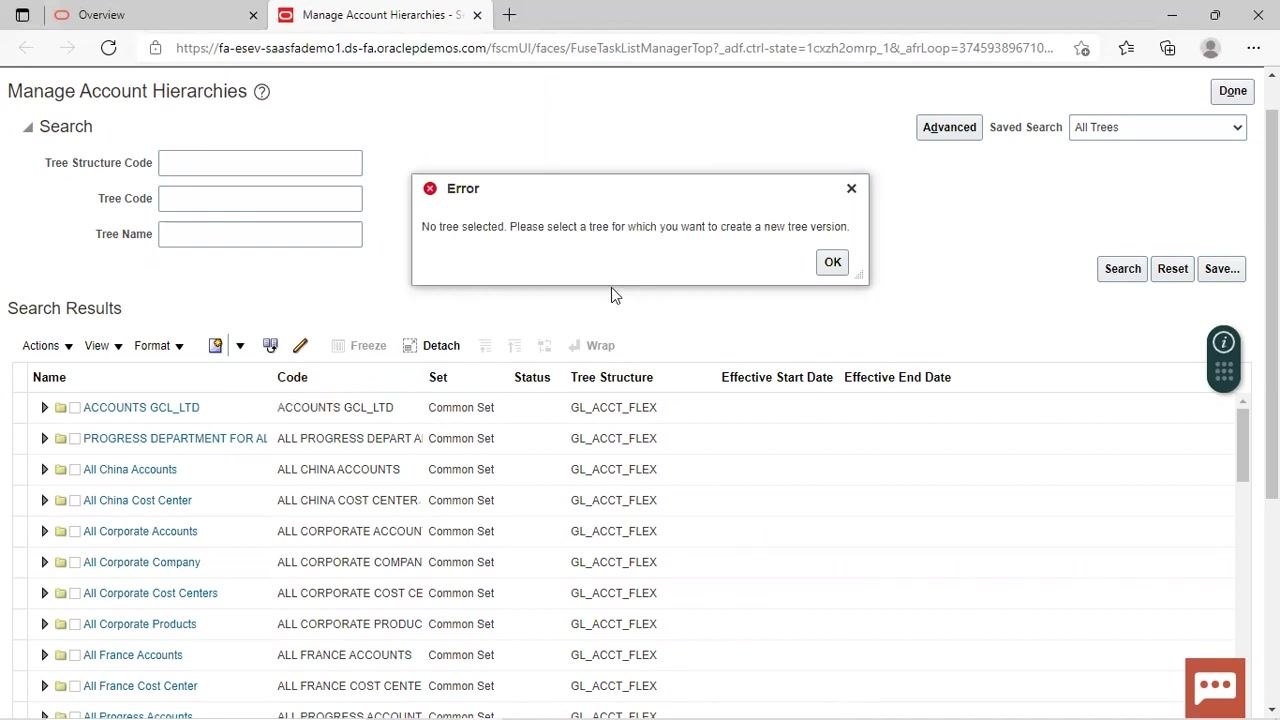The width and height of the screenshot is (1280, 720).
Task: Click OK in the Error dialog
Action: coord(833,262)
